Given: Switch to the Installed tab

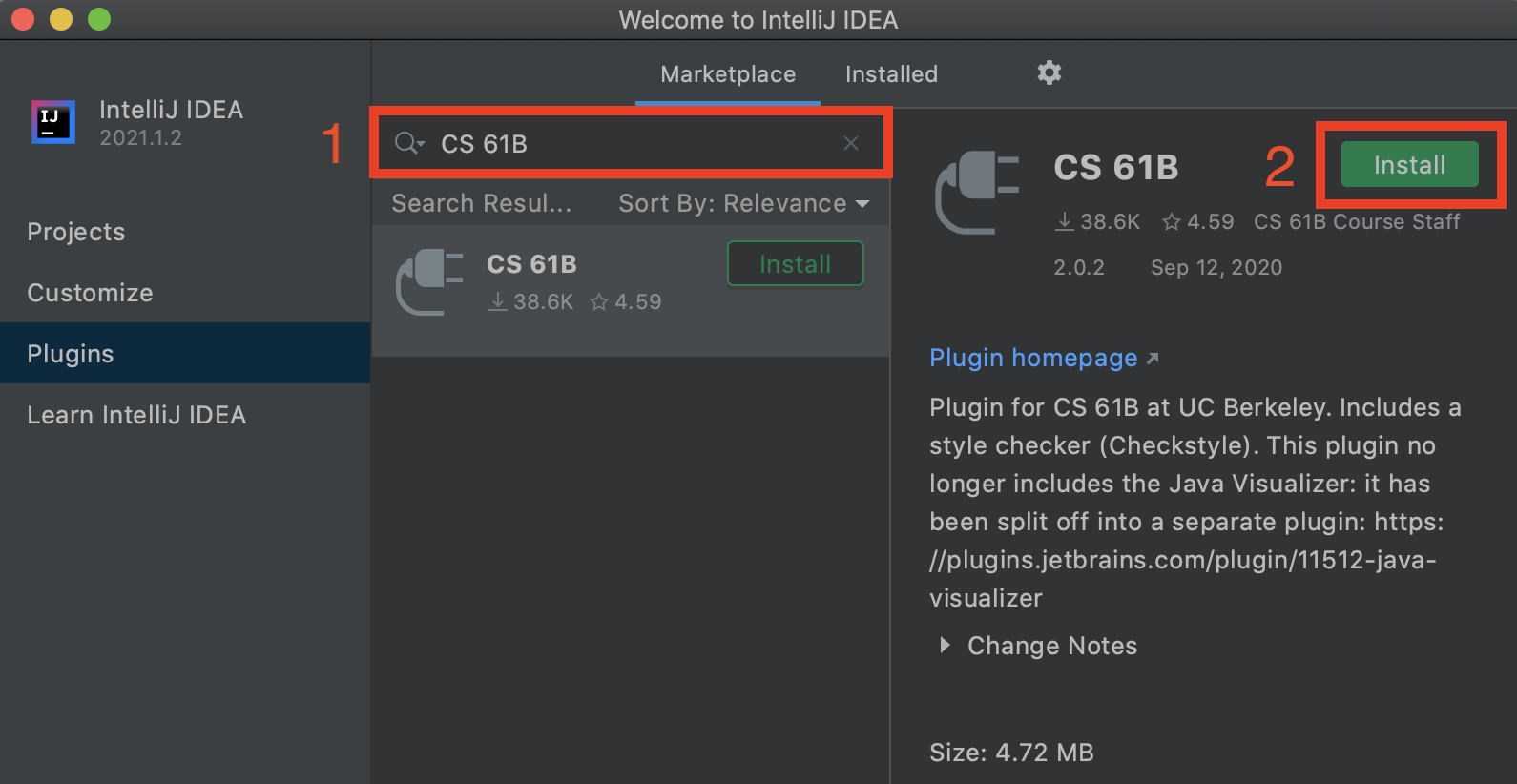Looking at the screenshot, I should point(890,73).
